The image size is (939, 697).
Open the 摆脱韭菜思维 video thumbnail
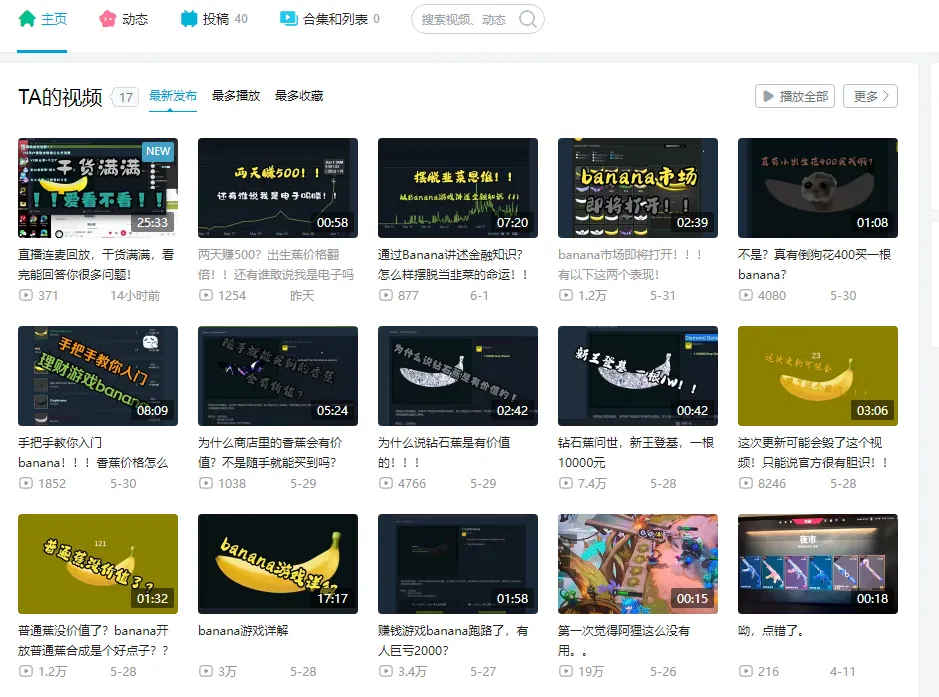[458, 188]
